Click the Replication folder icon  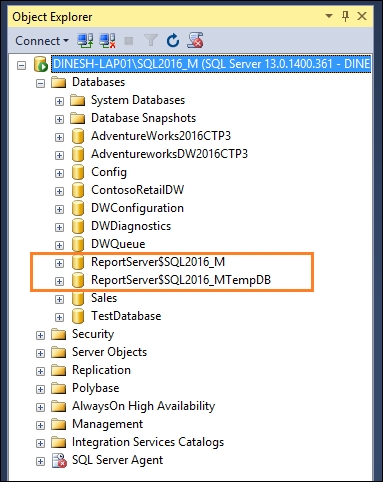coord(59,370)
